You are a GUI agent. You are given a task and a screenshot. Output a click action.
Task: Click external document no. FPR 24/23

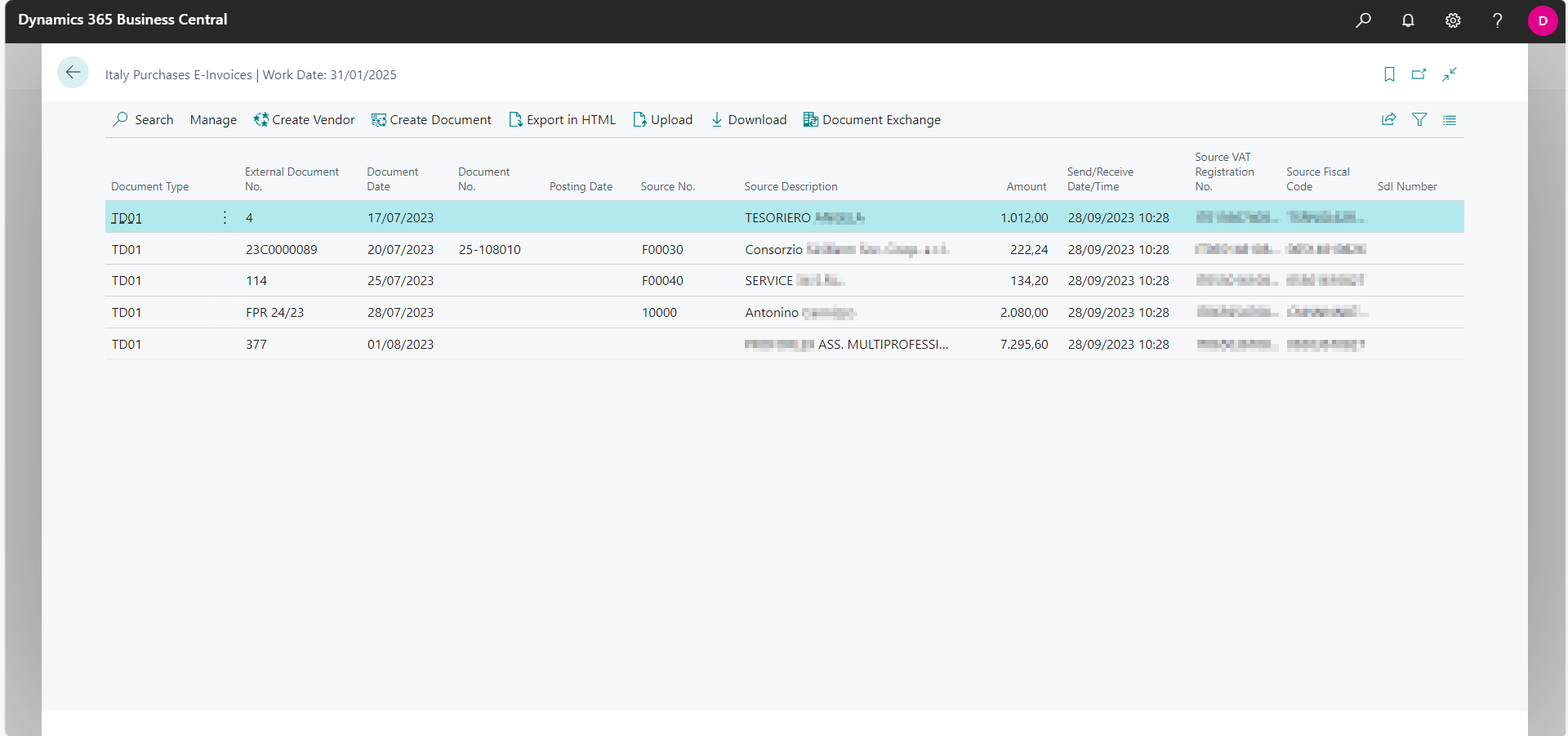pos(274,312)
